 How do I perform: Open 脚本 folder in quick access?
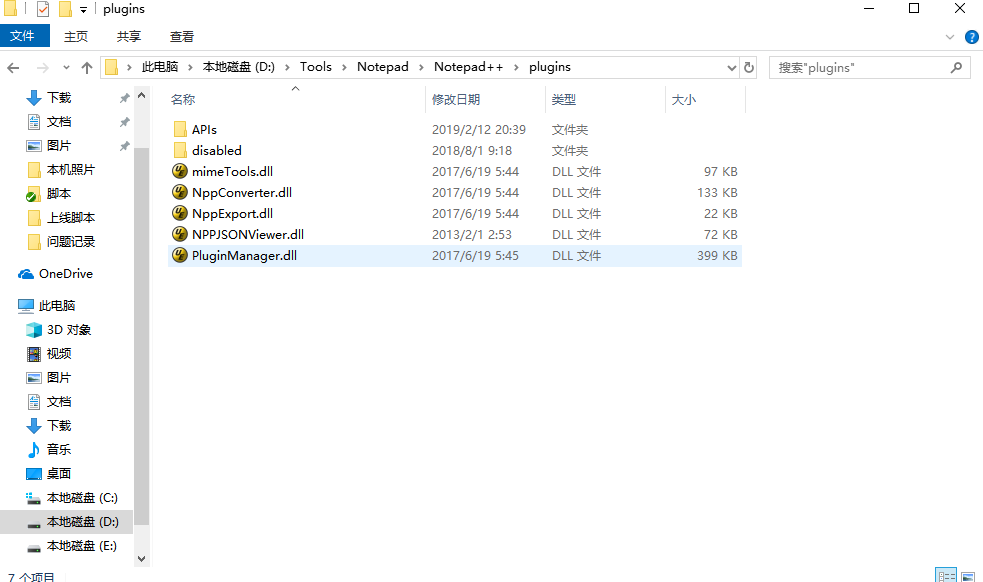48,194
